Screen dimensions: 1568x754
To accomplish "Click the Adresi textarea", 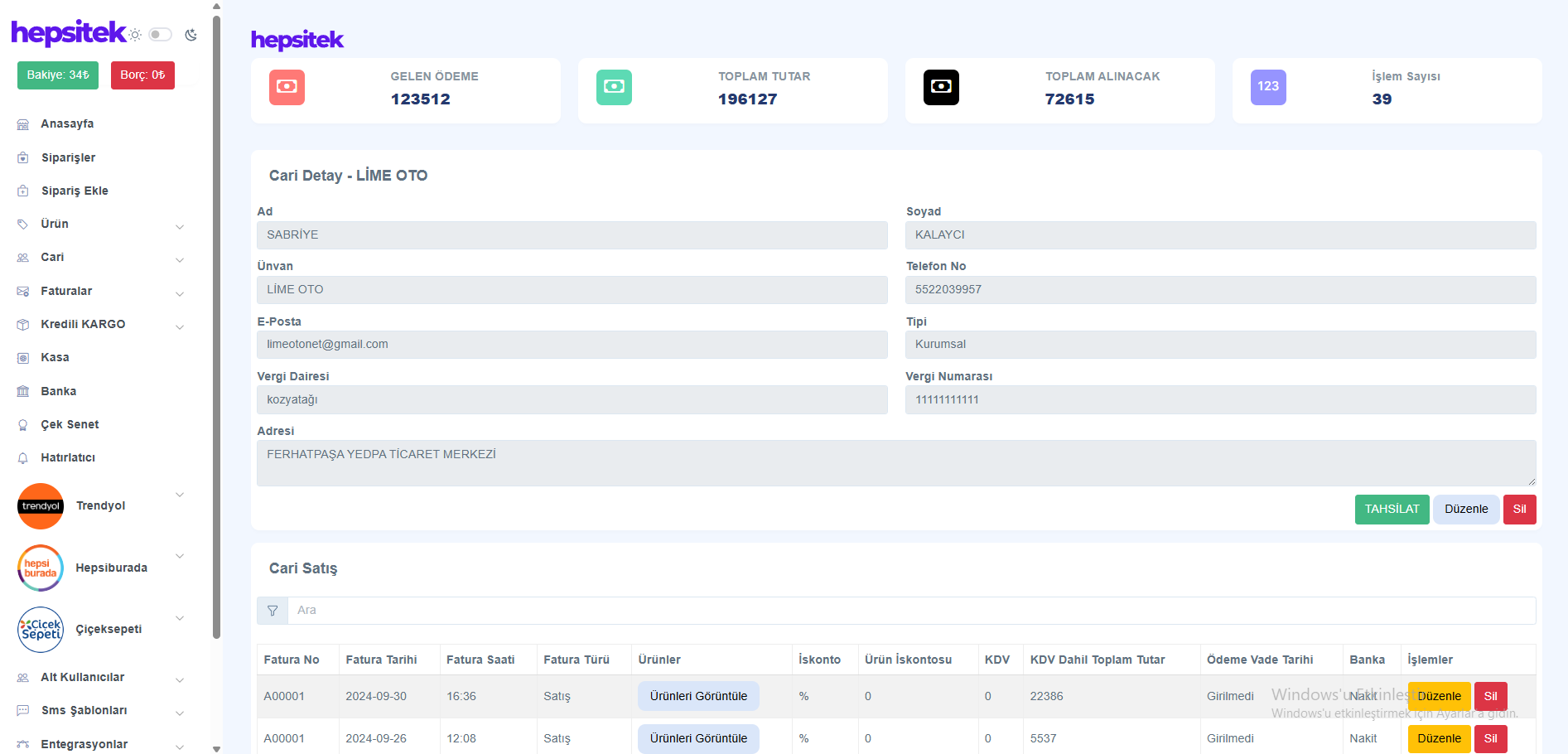I will (x=896, y=463).
